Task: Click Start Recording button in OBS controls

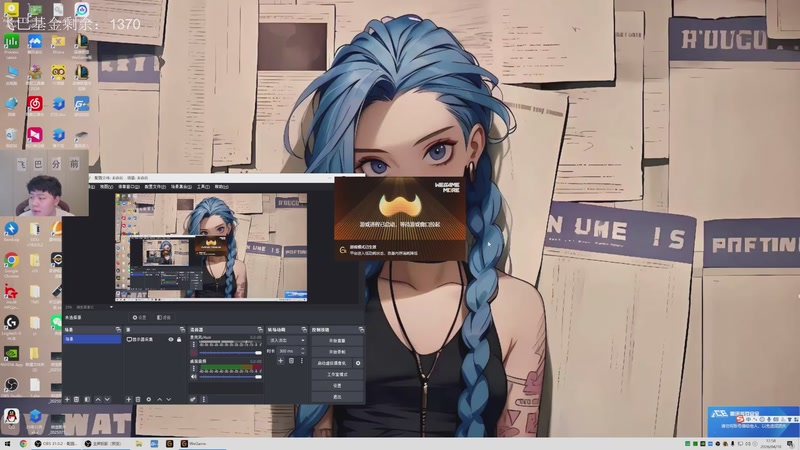Action: (x=337, y=352)
